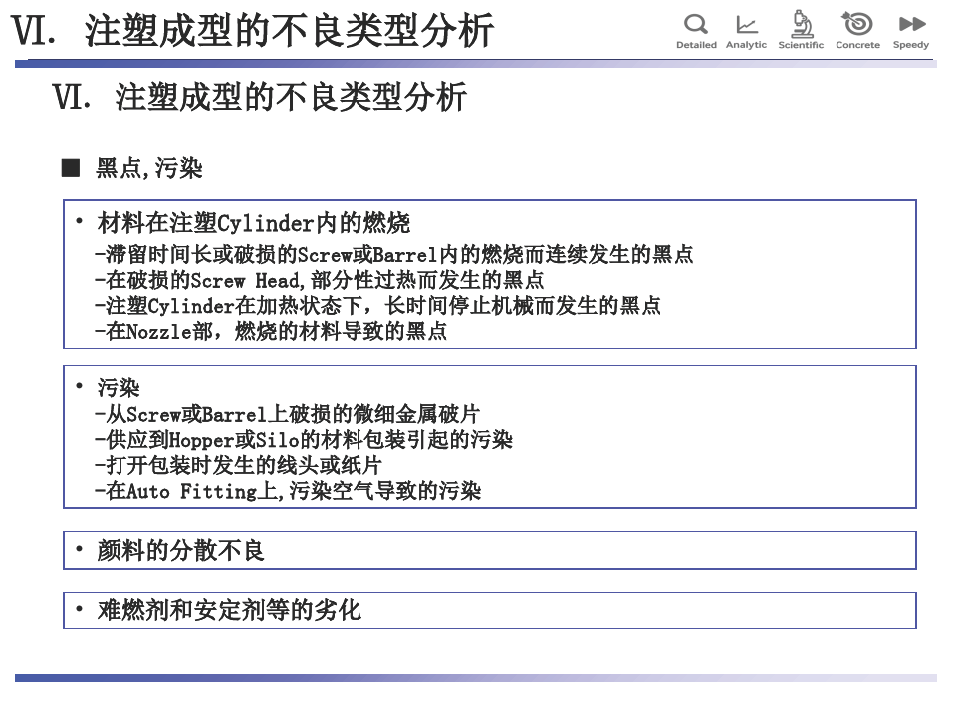Screen dimensions: 956x717
Task: Select the line about 微细金属破片
Action: click(x=288, y=414)
